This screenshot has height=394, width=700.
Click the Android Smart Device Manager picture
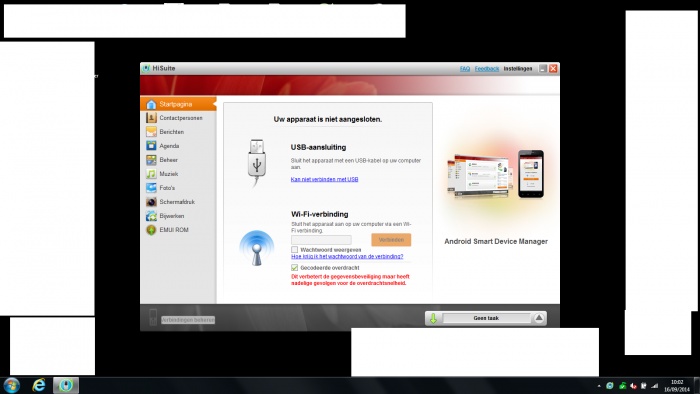point(496,175)
